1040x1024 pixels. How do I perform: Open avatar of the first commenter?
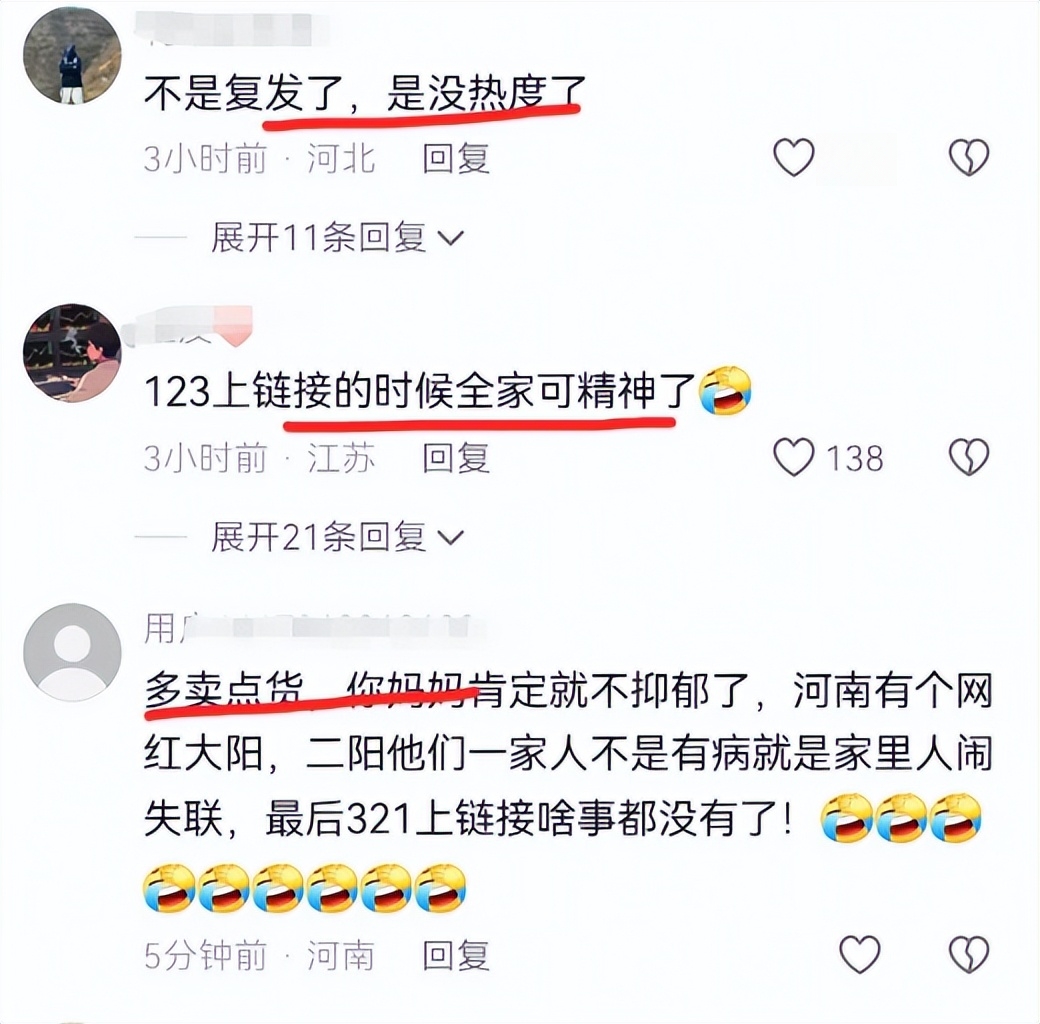click(x=72, y=56)
